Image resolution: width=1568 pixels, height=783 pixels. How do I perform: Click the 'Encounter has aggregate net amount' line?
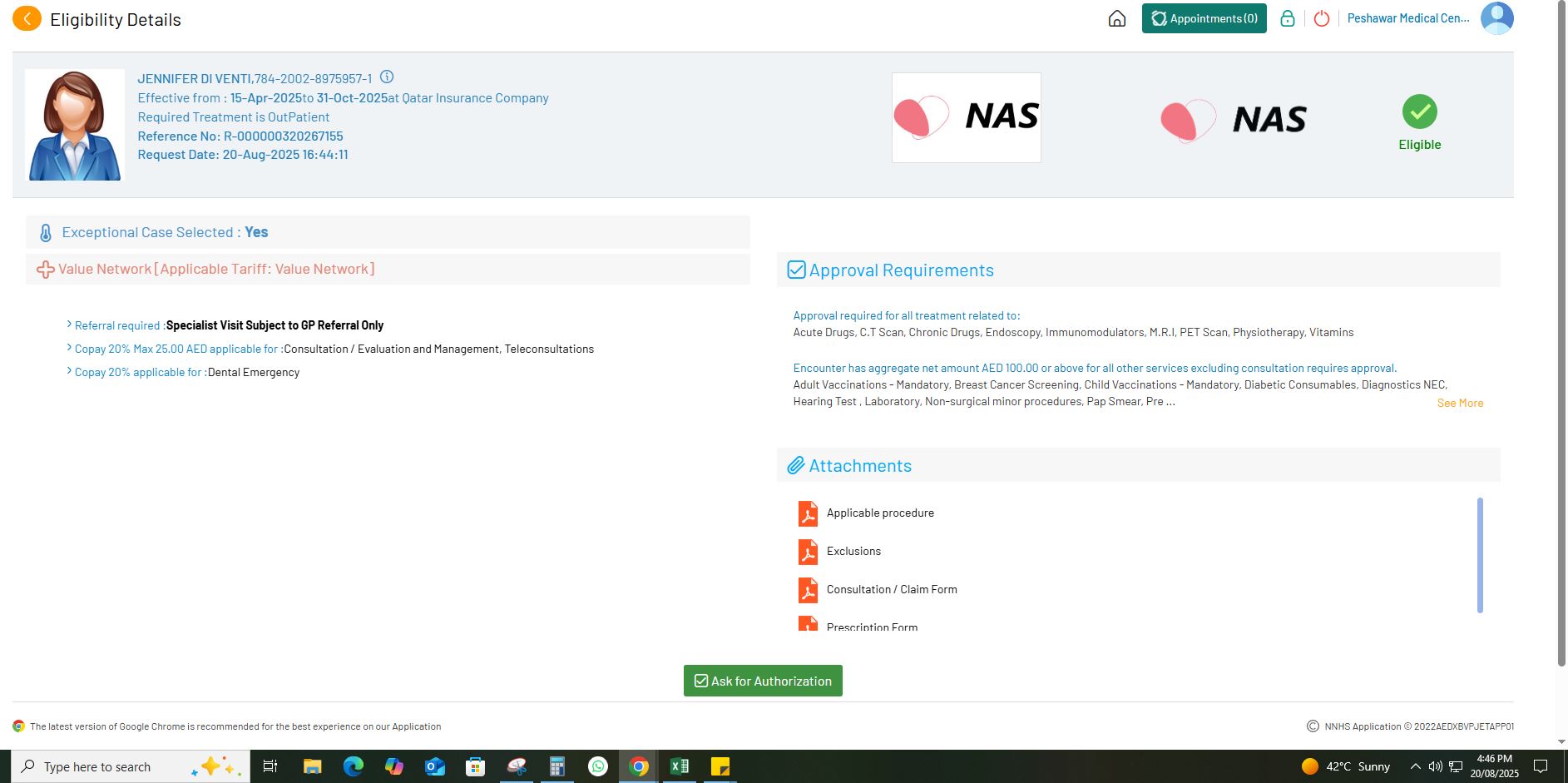(x=1095, y=368)
